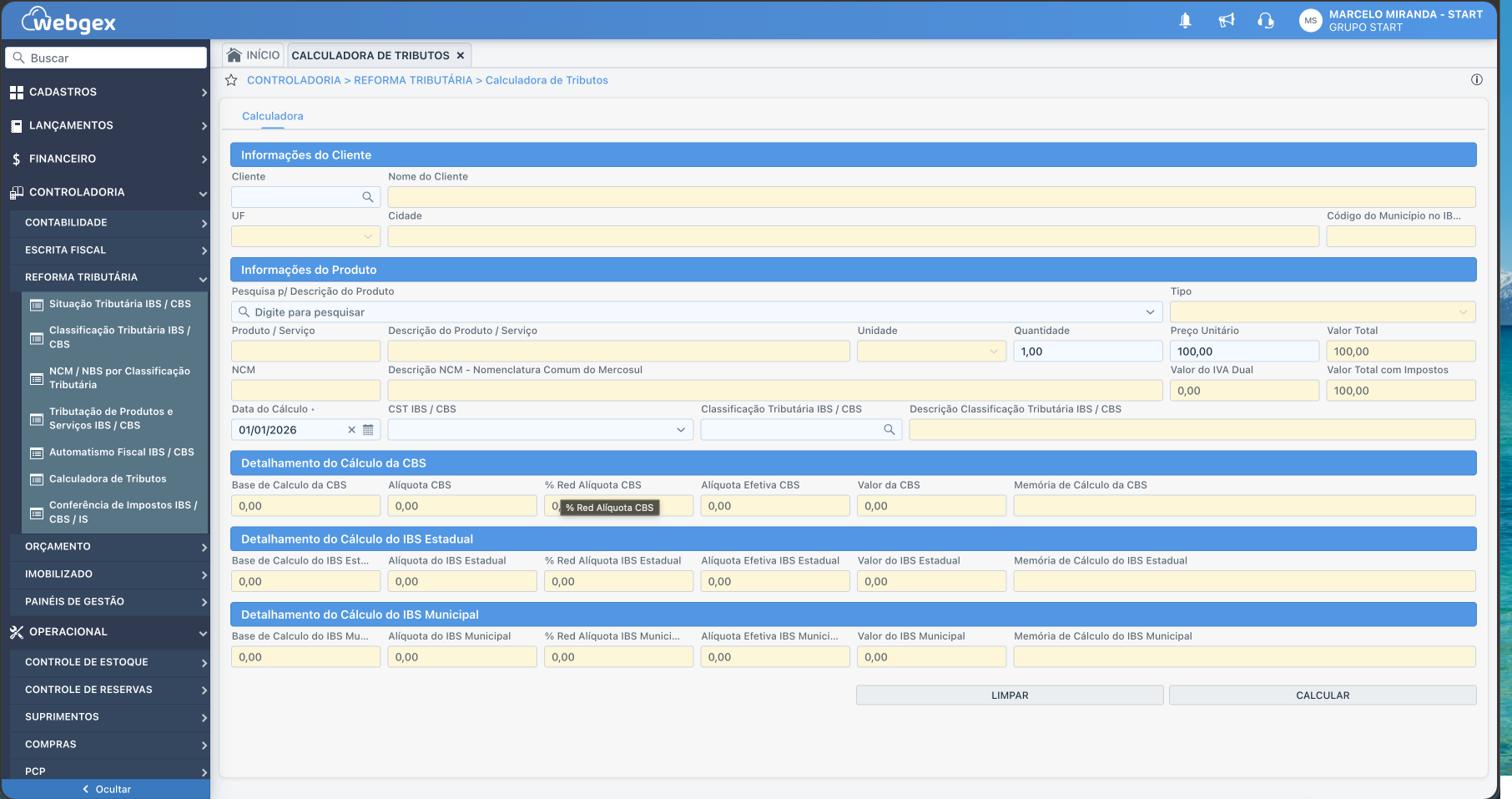Open Situação Tributária IBS / CBS

pos(115,304)
